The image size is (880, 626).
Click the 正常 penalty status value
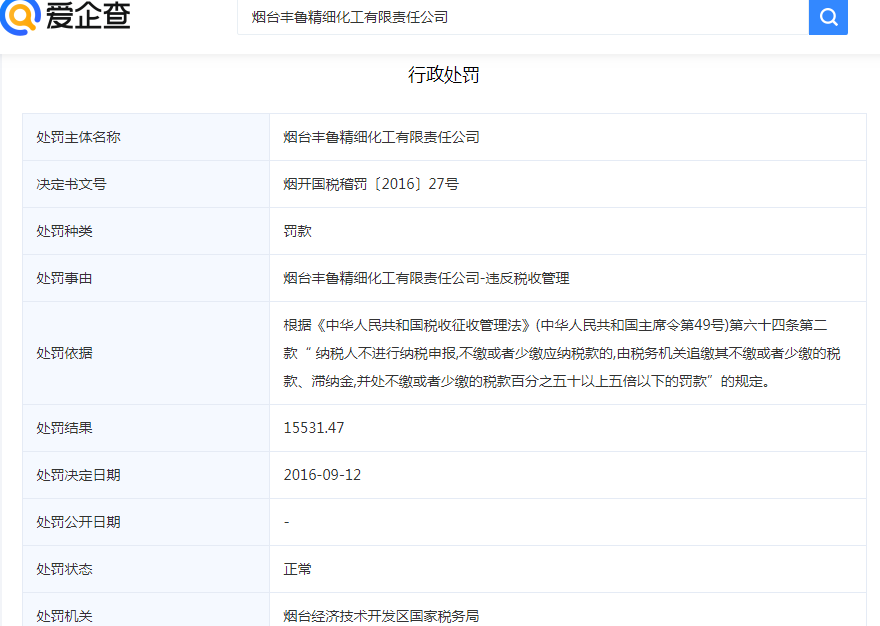(x=298, y=569)
